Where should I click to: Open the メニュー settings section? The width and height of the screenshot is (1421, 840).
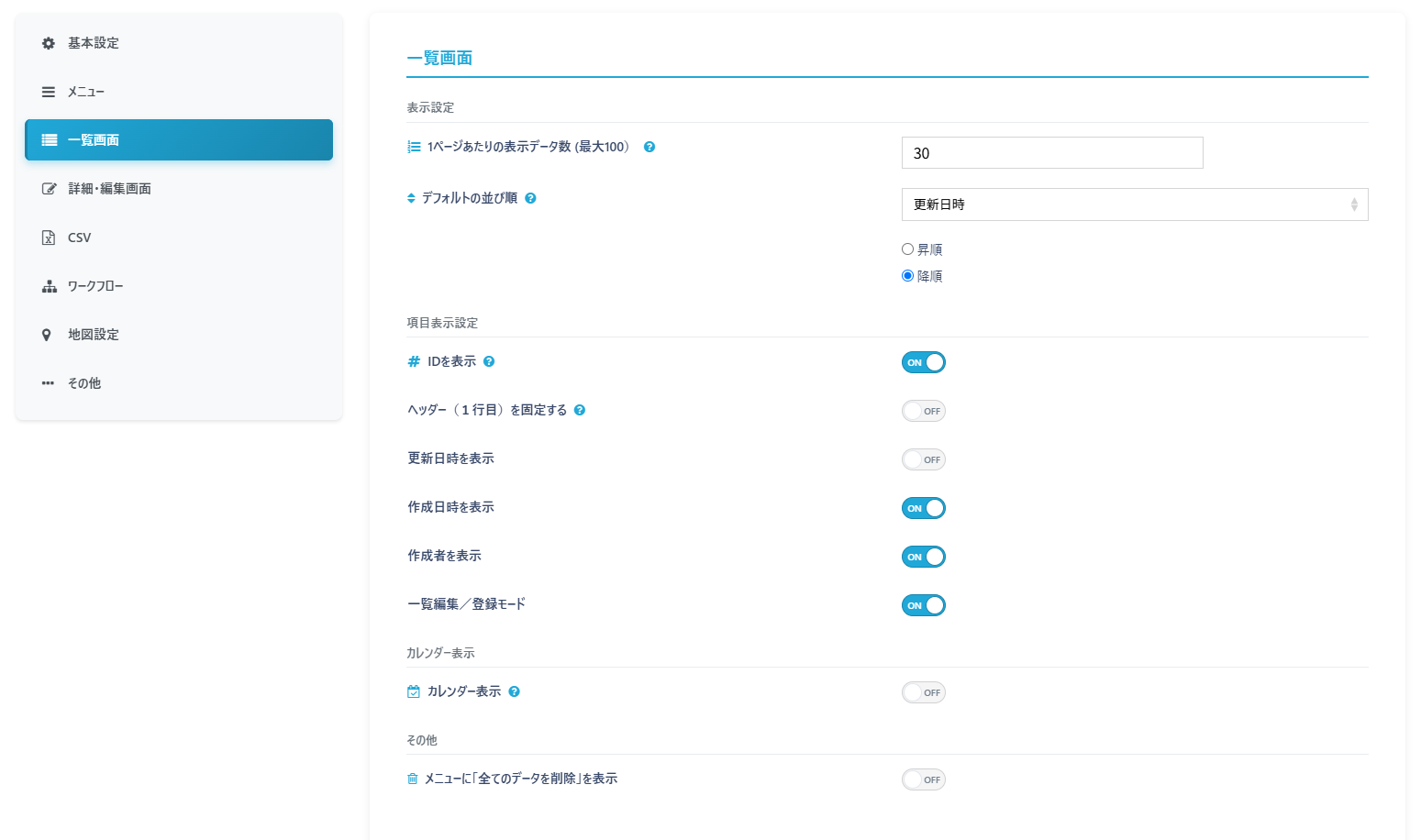point(86,92)
